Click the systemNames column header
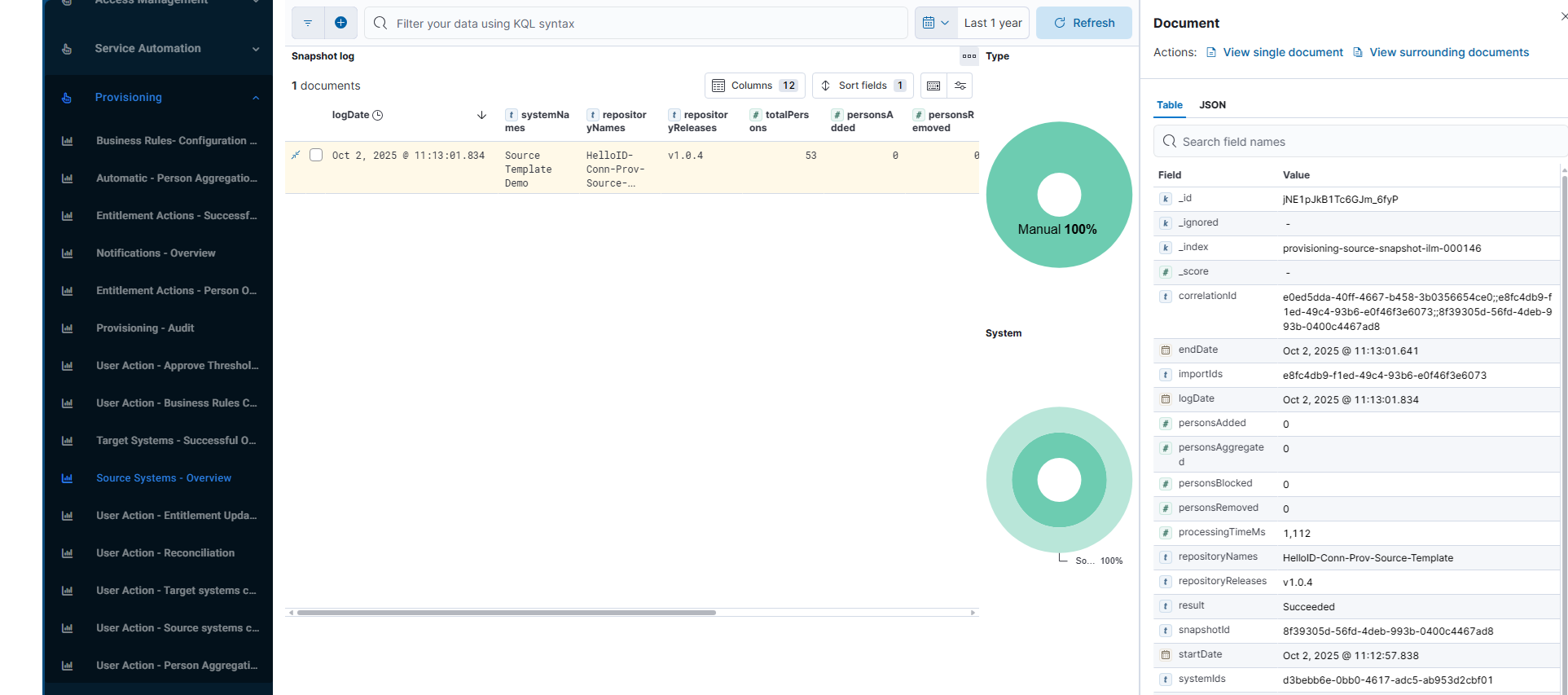 538,121
